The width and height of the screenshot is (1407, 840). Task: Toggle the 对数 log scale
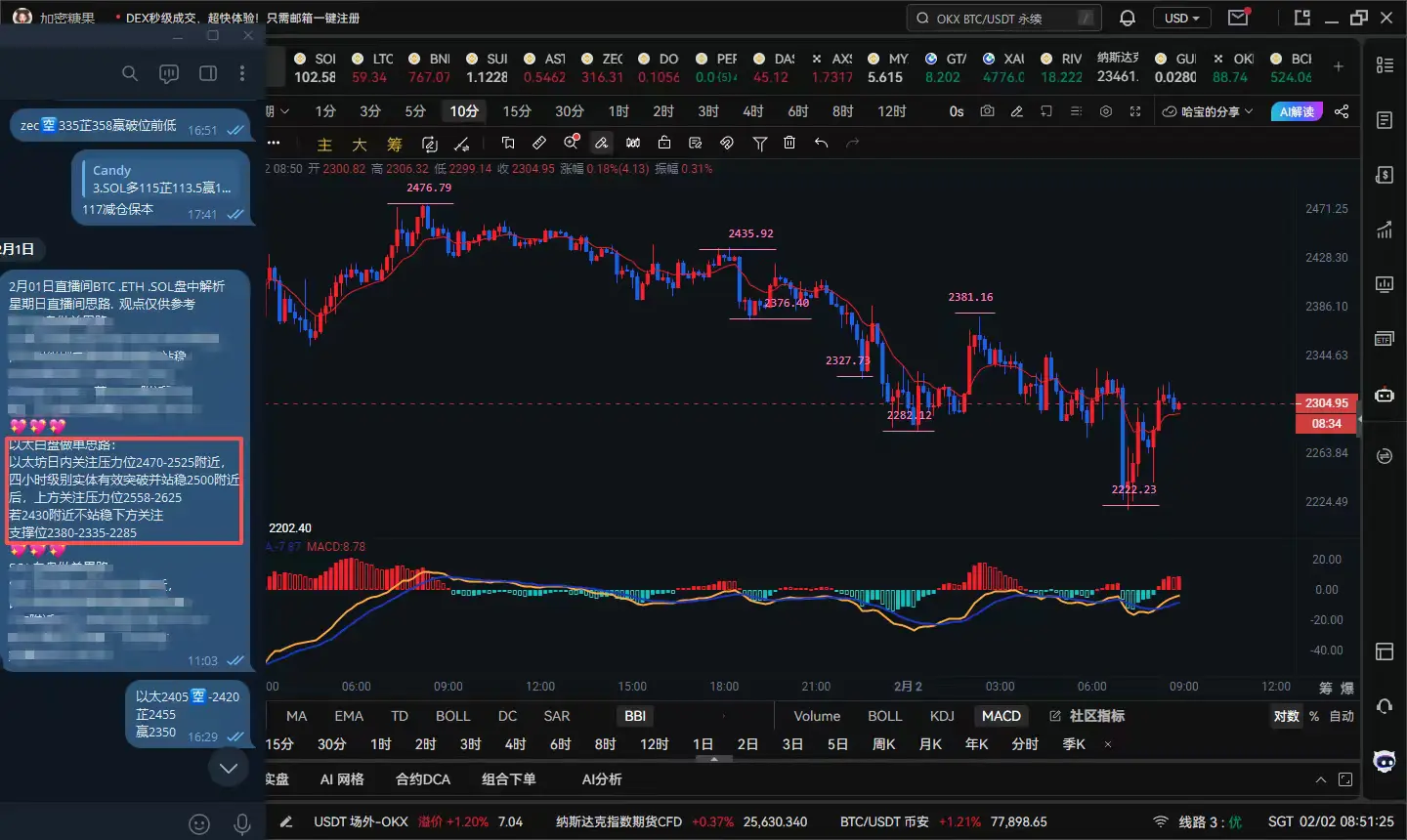[x=1287, y=716]
